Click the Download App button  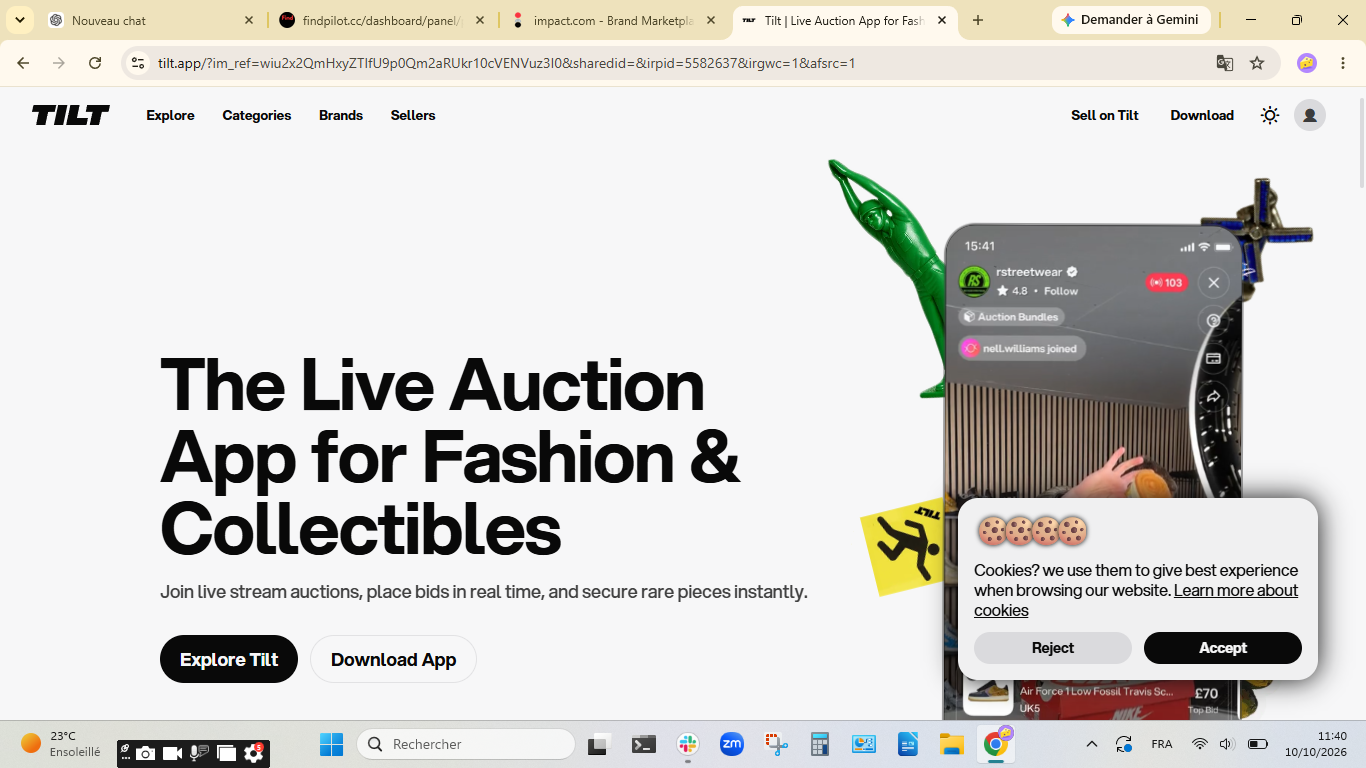(x=393, y=659)
